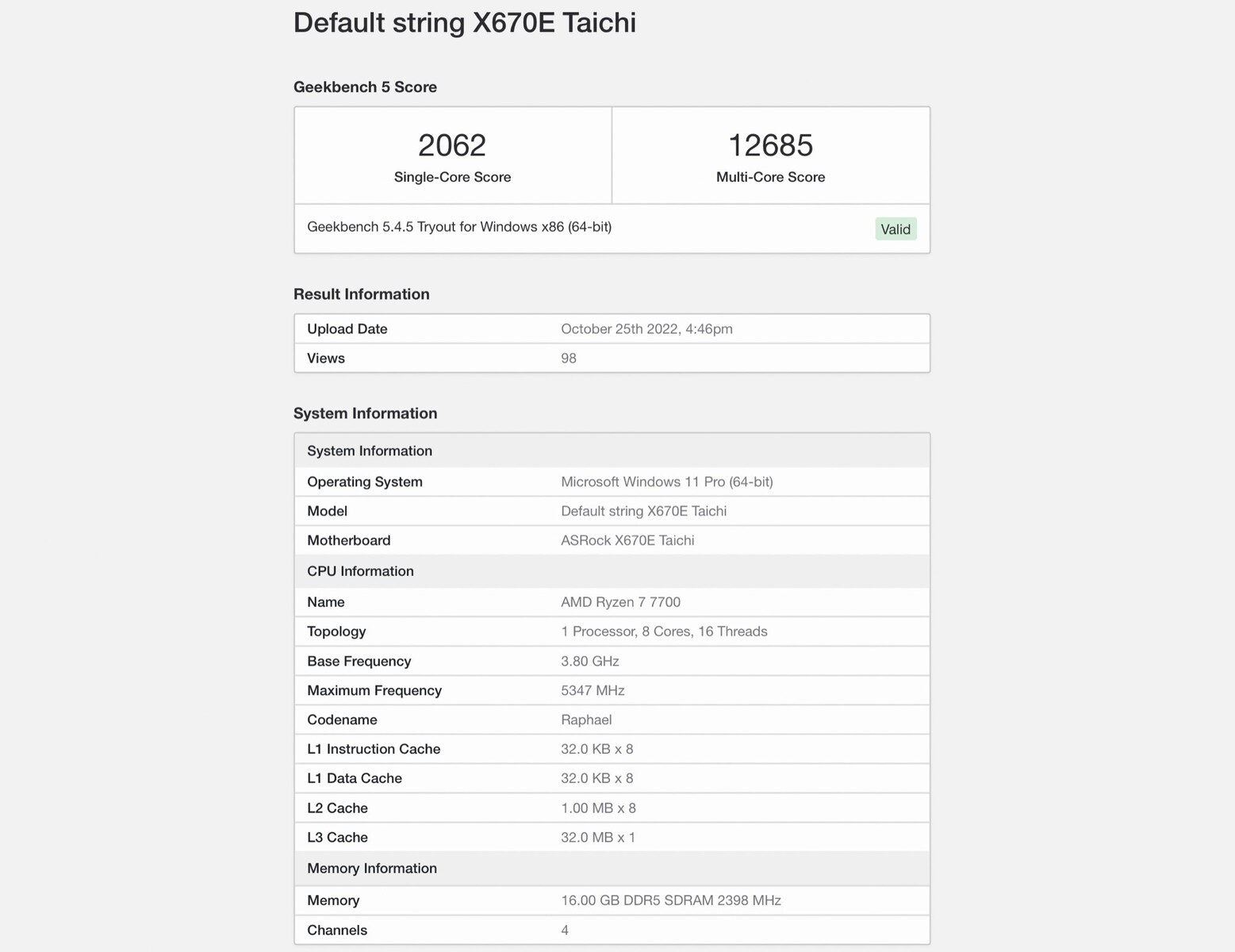Select the AMD Ryzen 7 7700 value
Viewport: 1235px width, 952px height.
coord(621,602)
